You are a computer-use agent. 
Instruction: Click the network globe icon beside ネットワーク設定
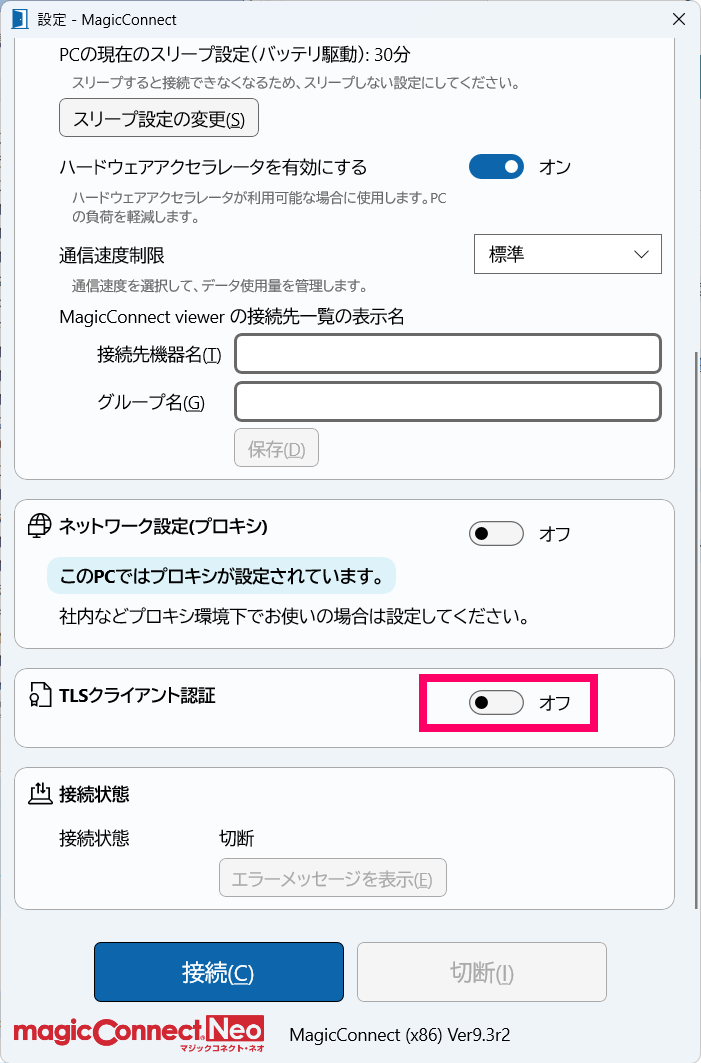39,526
